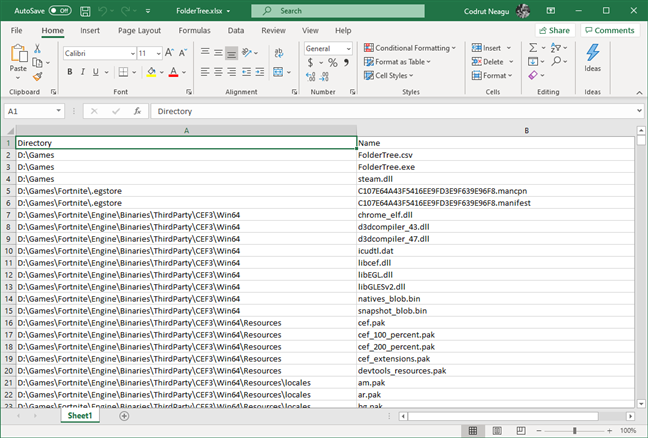Click Find & Select magnifier icon
The width and height of the screenshot is (648, 438).
[557, 61]
